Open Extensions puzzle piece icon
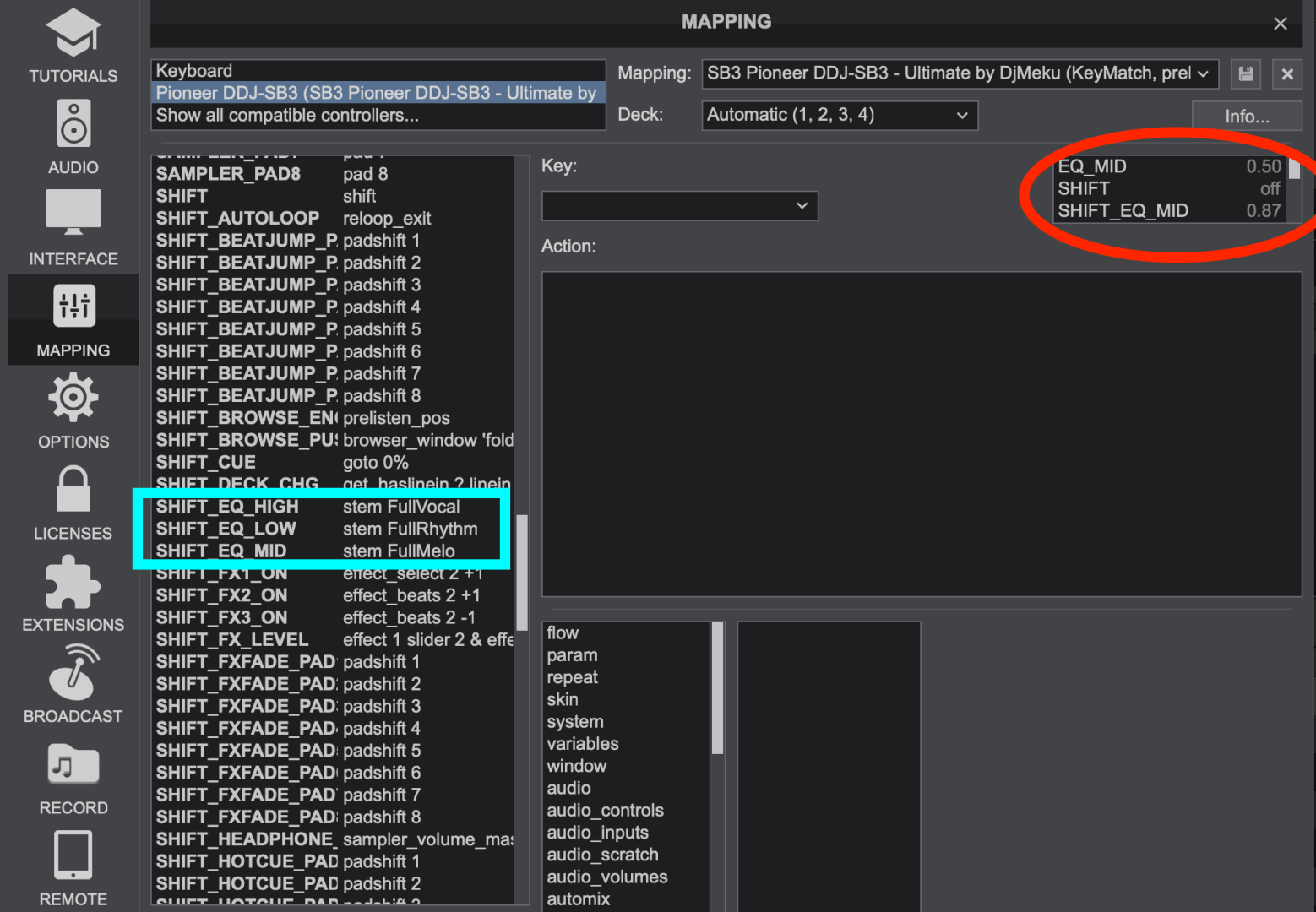The image size is (1316, 912). [73, 582]
